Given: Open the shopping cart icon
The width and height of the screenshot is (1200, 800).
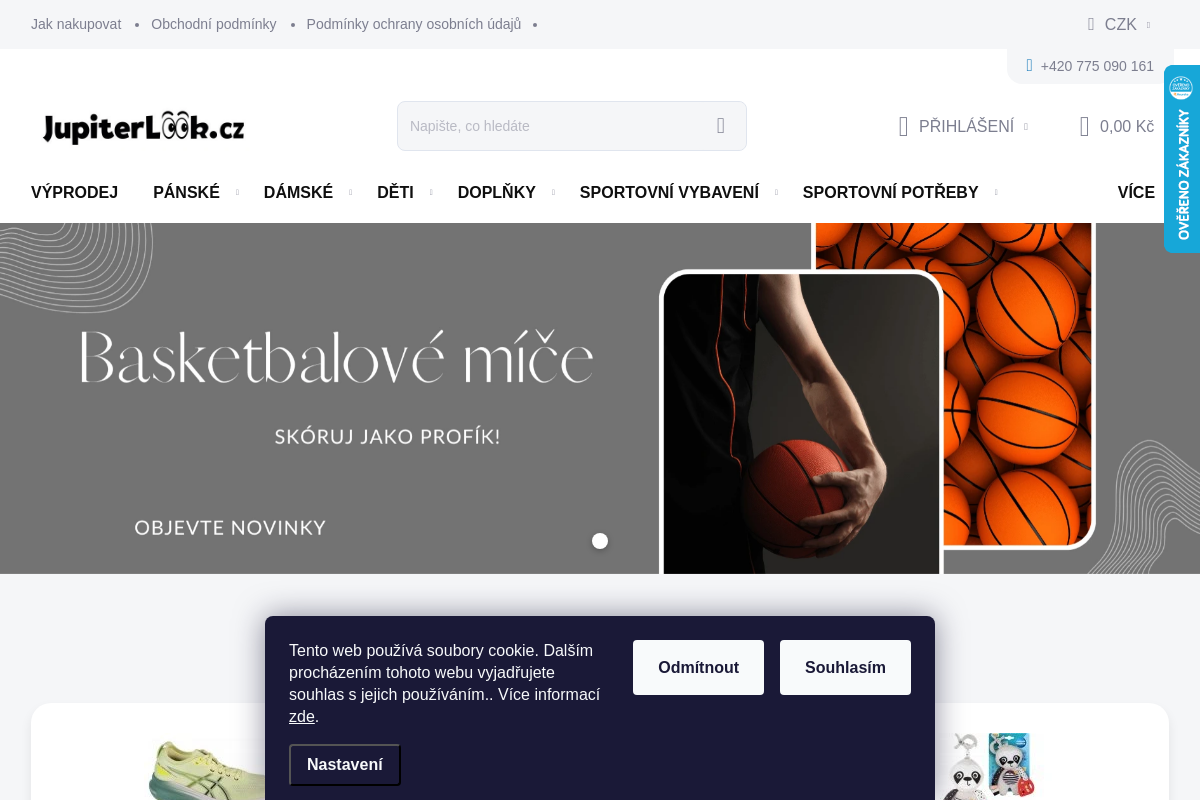Looking at the screenshot, I should pos(1084,126).
